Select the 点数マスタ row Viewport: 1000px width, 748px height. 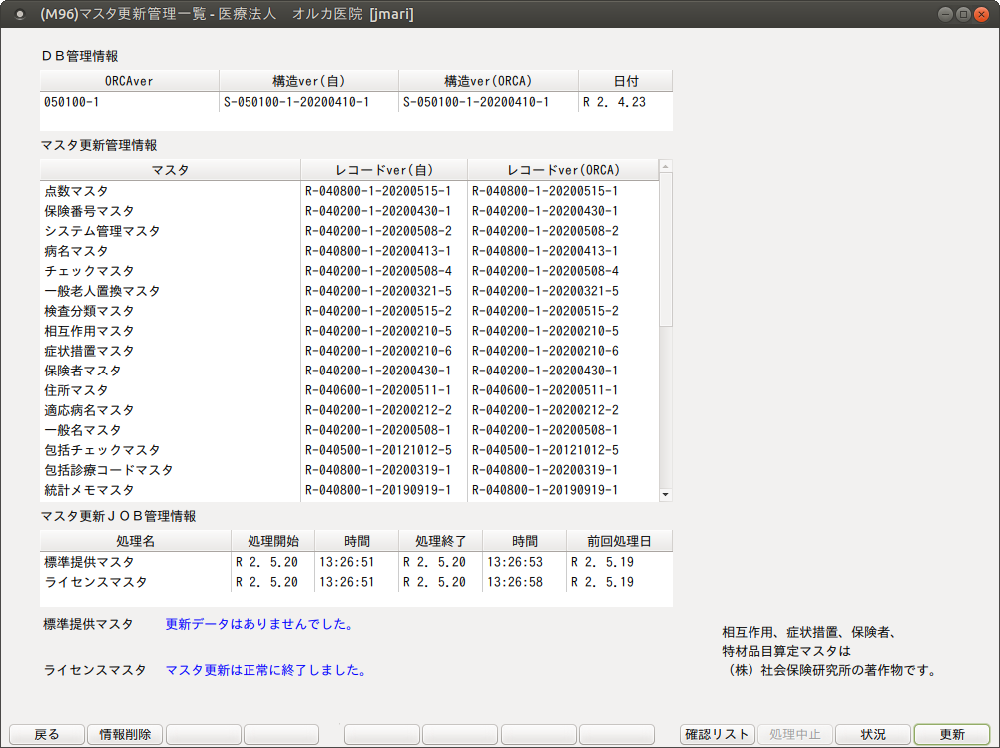[x=170, y=191]
